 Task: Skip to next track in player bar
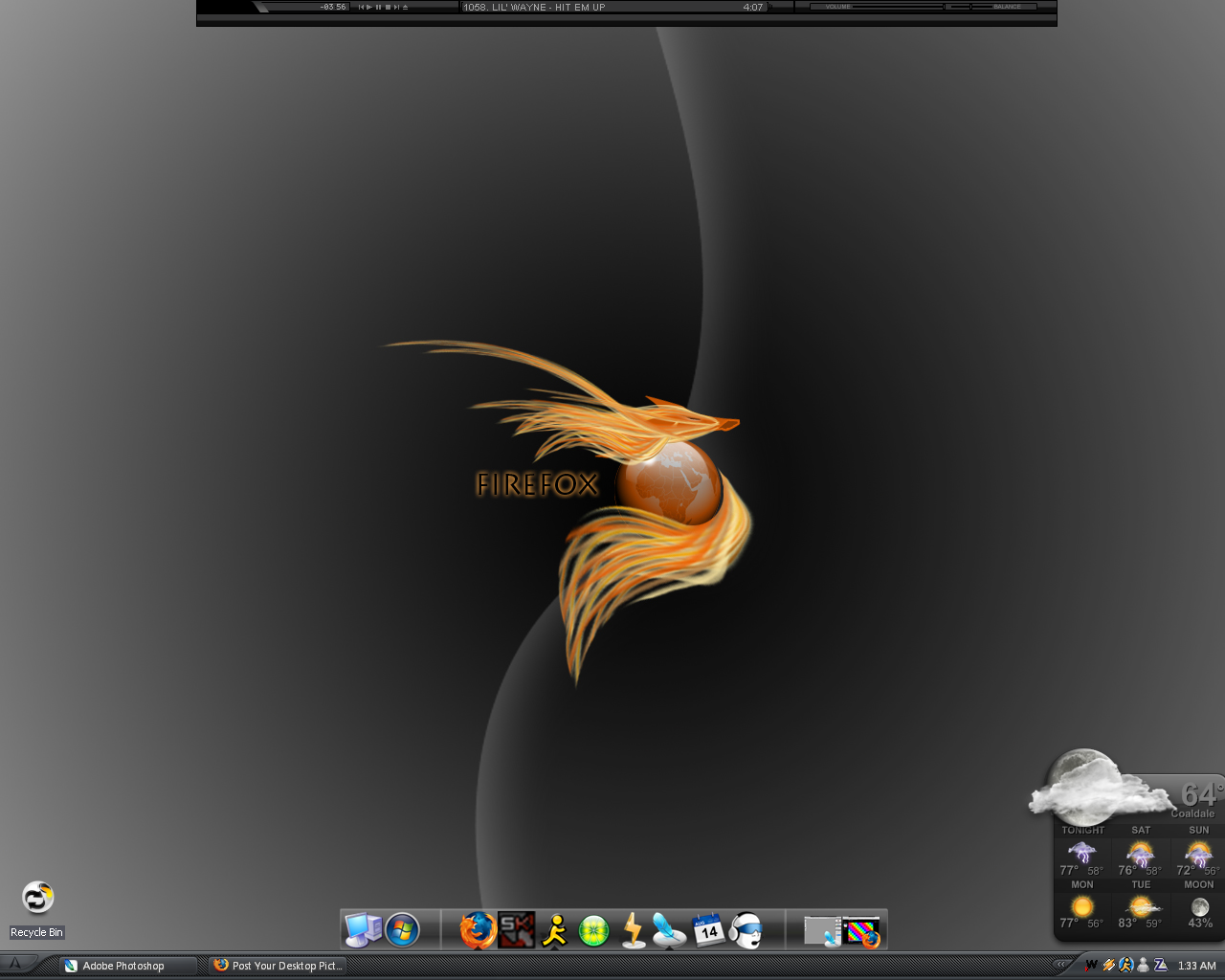pyautogui.click(x=397, y=7)
